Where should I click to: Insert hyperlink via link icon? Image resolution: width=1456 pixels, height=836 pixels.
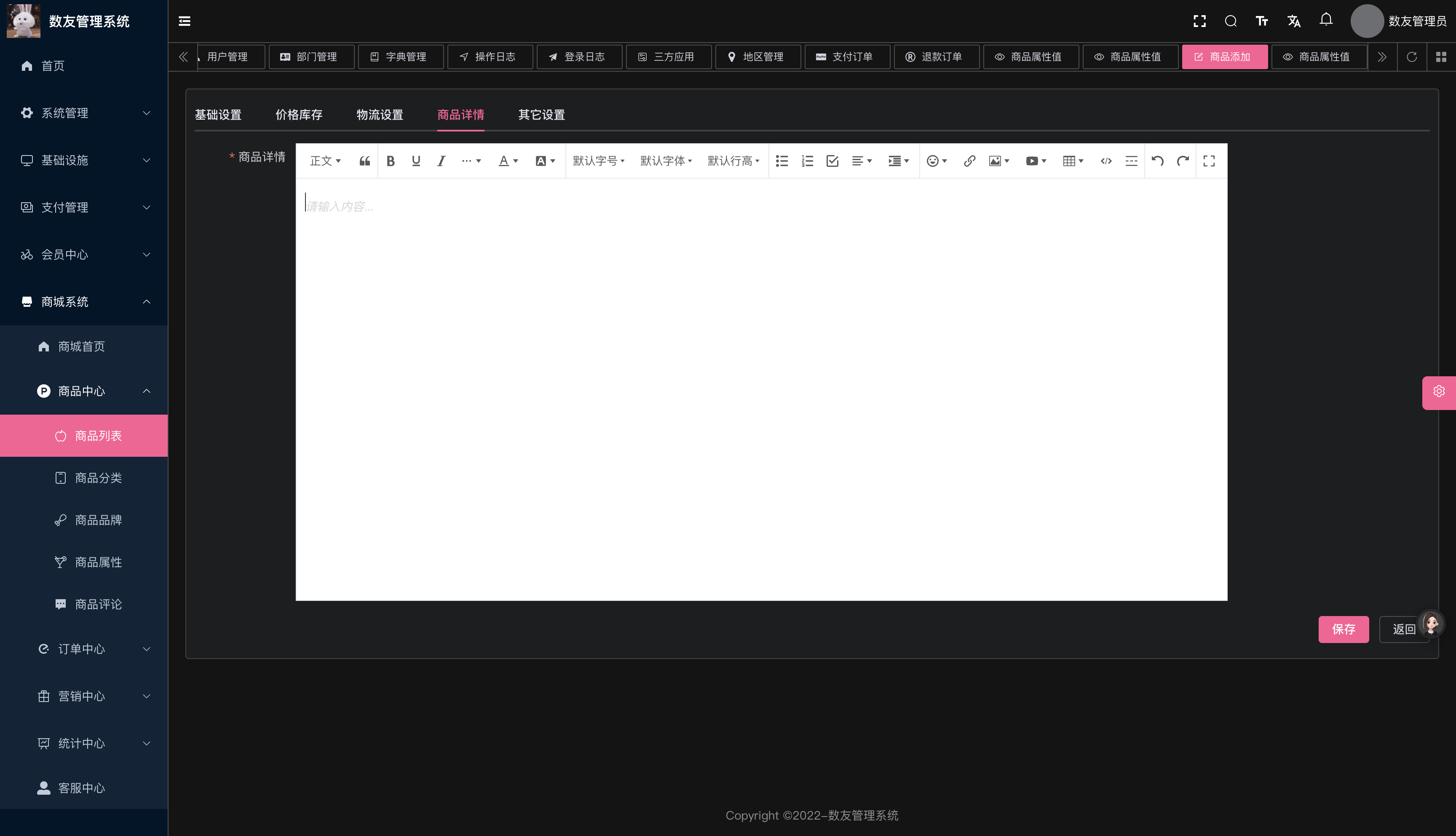tap(969, 161)
